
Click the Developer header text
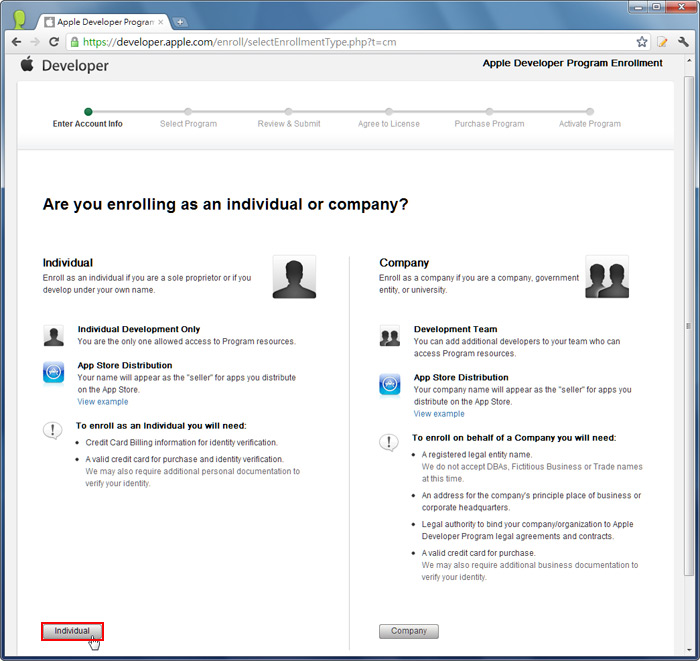pyautogui.click(x=75, y=66)
